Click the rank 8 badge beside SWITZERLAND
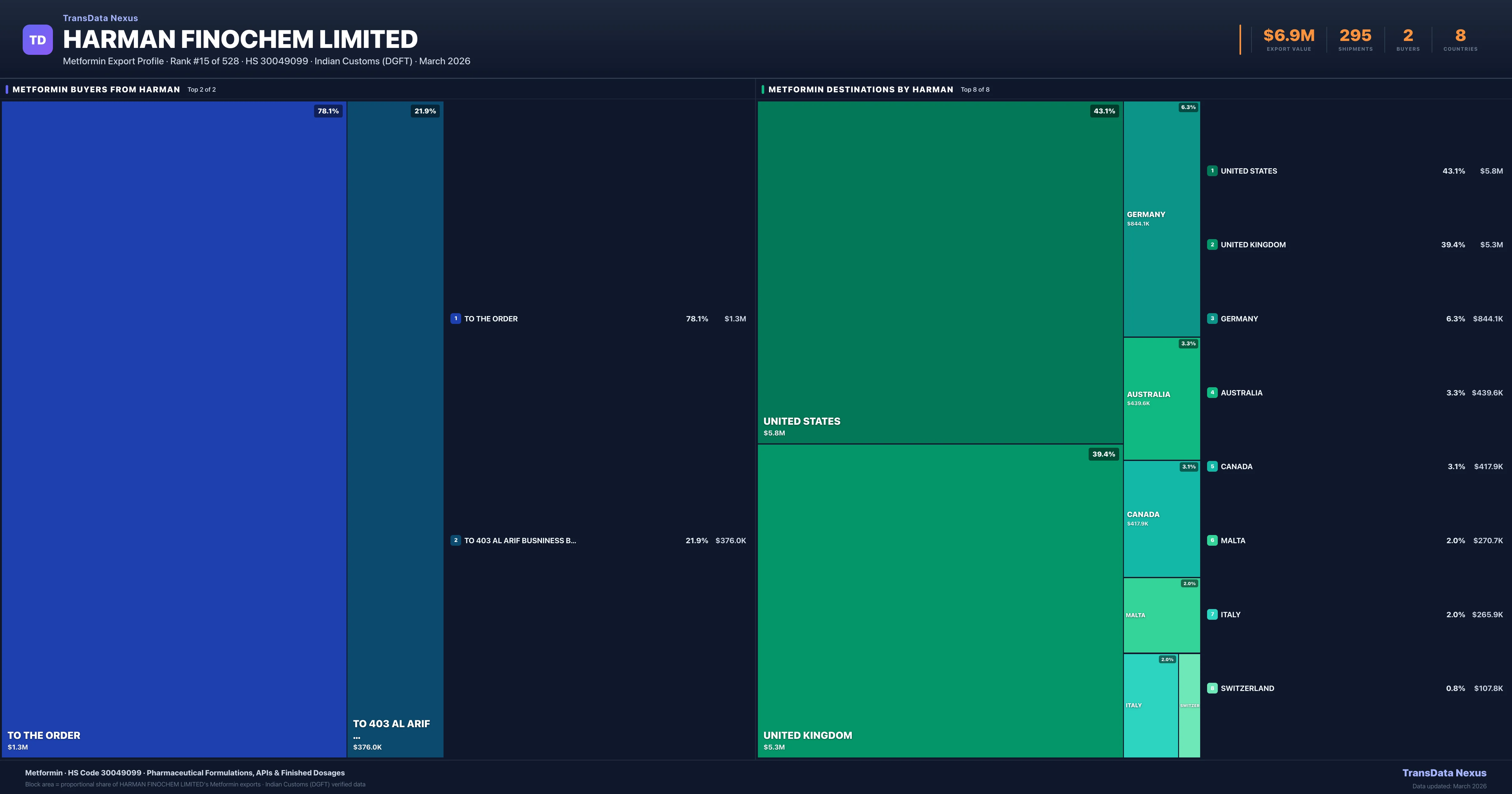The image size is (1512, 794). tap(1212, 688)
